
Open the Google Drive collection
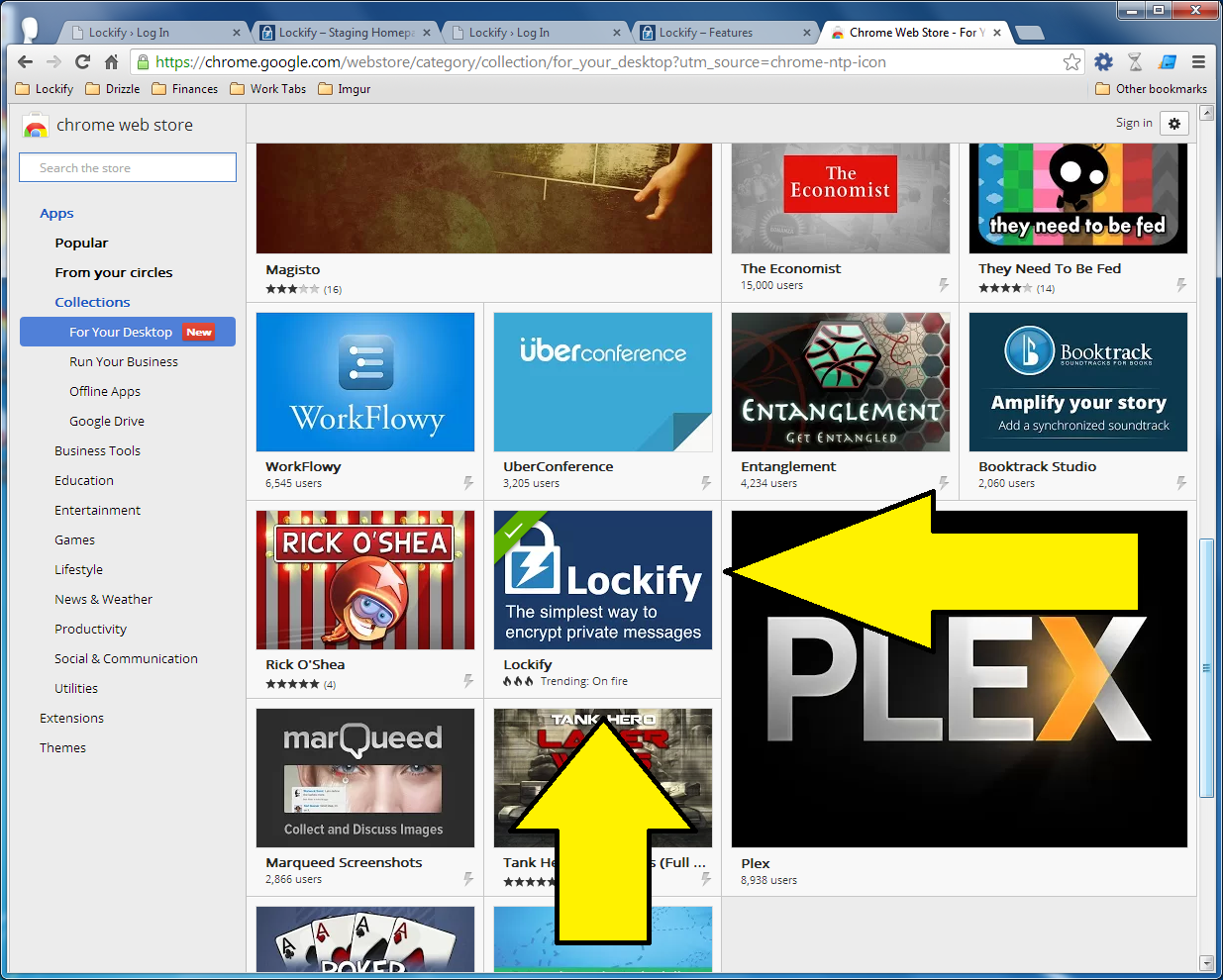pyautogui.click(x=107, y=421)
